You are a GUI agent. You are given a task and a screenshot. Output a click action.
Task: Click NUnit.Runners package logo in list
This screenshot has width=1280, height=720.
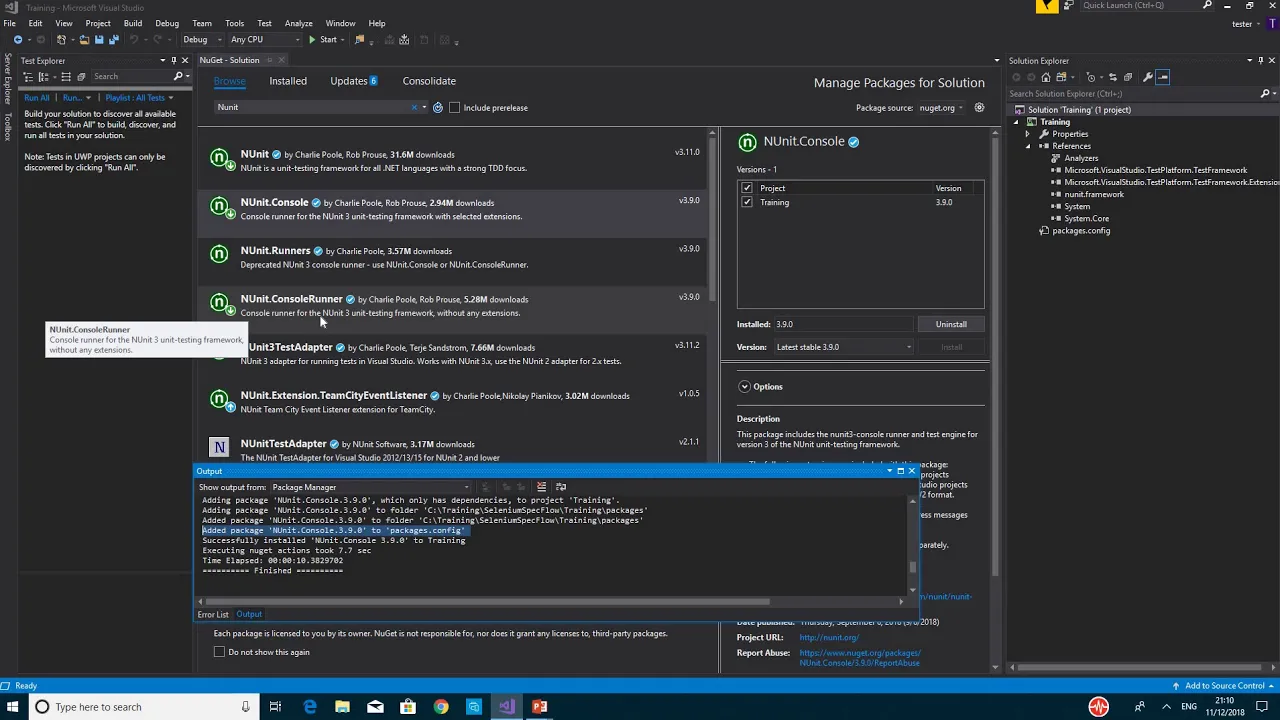click(x=219, y=254)
